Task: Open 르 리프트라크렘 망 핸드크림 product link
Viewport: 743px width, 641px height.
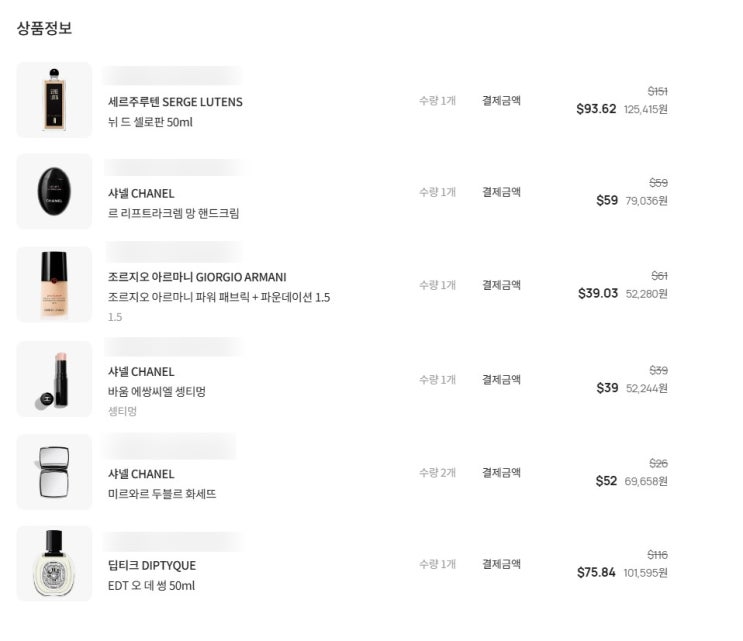Action: point(174,213)
